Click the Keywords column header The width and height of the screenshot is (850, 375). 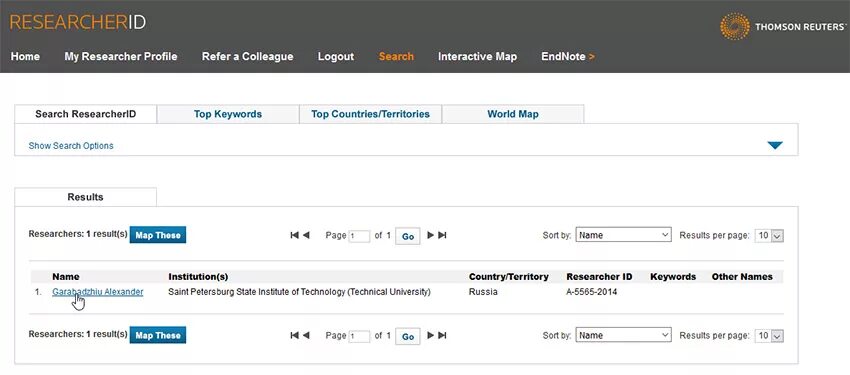(673, 277)
